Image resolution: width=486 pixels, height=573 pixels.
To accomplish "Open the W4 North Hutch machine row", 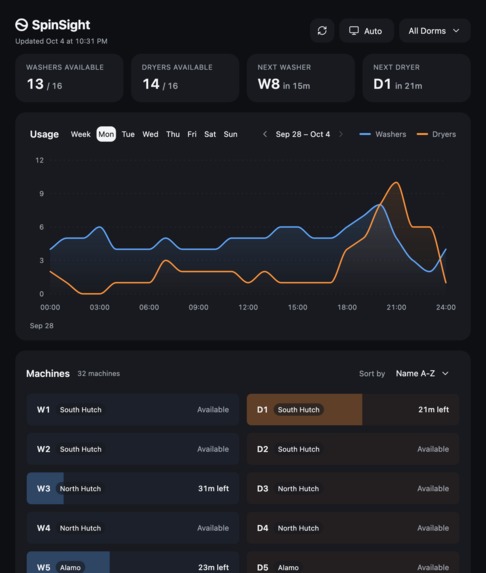I will pyautogui.click(x=133, y=528).
